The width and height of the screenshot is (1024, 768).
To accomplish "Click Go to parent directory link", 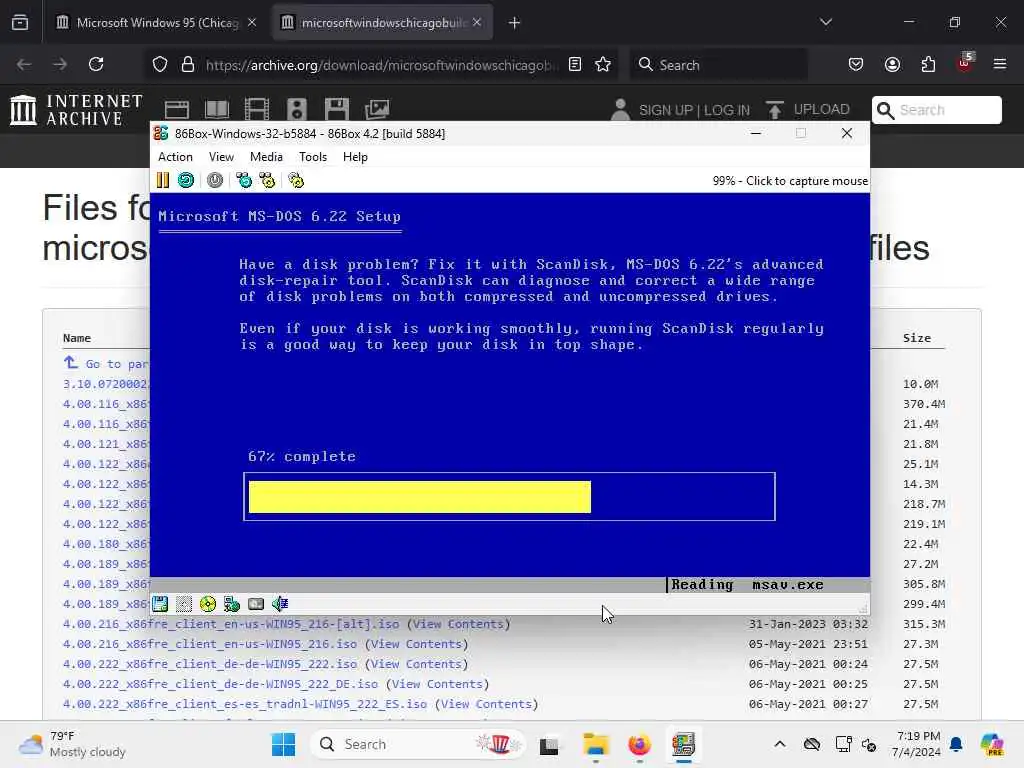I will coord(106,364).
